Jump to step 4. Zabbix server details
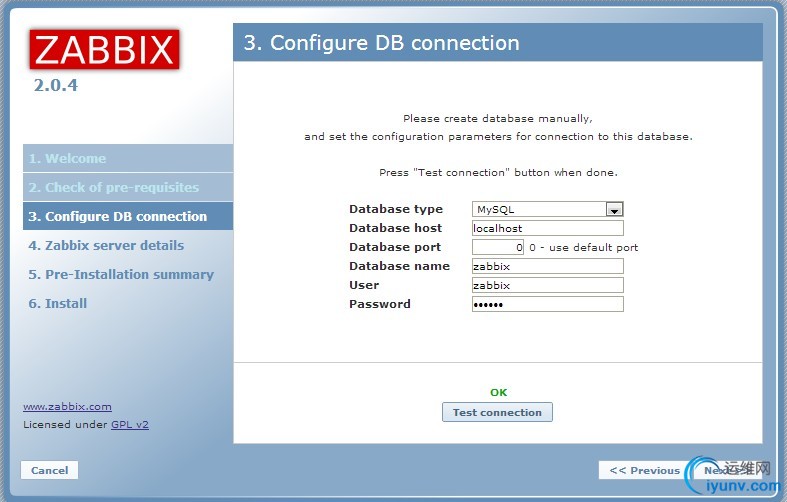This screenshot has width=787, height=502. (106, 245)
